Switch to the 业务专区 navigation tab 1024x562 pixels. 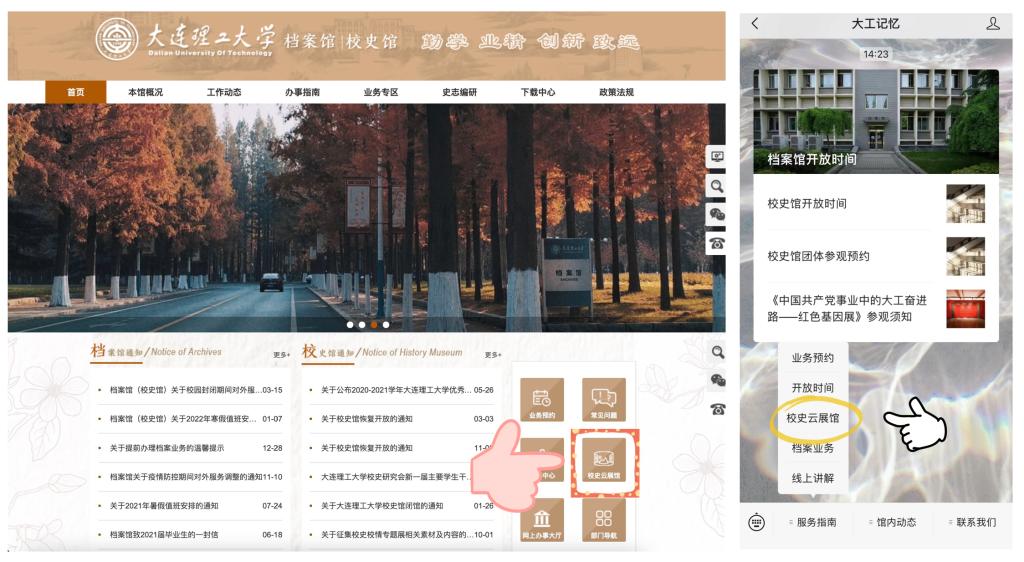click(381, 92)
